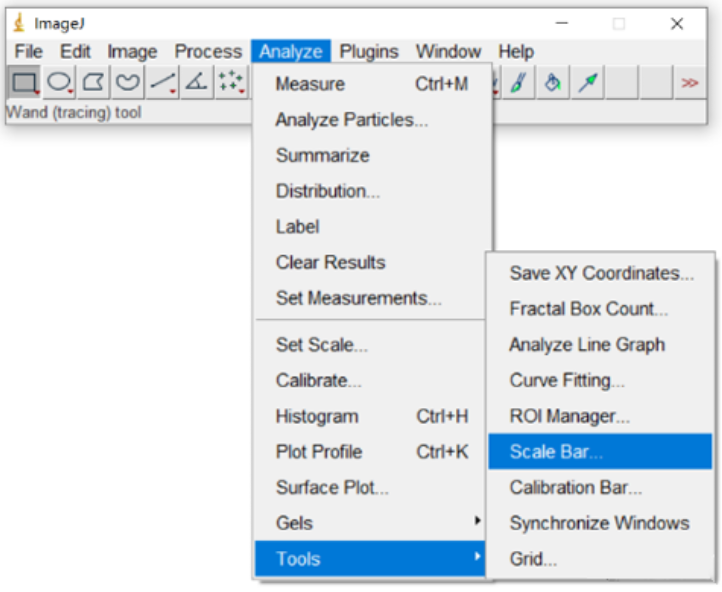Choose Scale Bar... from the Tools submenu

(556, 452)
